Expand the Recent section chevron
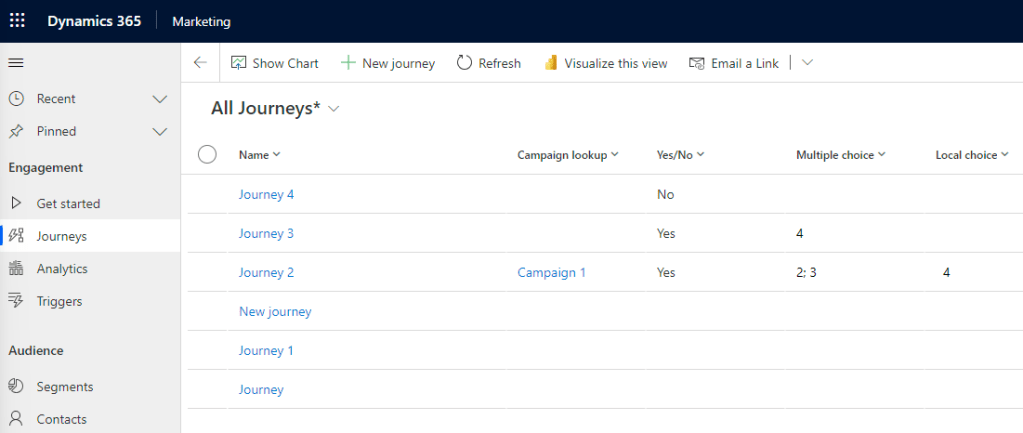 click(160, 99)
